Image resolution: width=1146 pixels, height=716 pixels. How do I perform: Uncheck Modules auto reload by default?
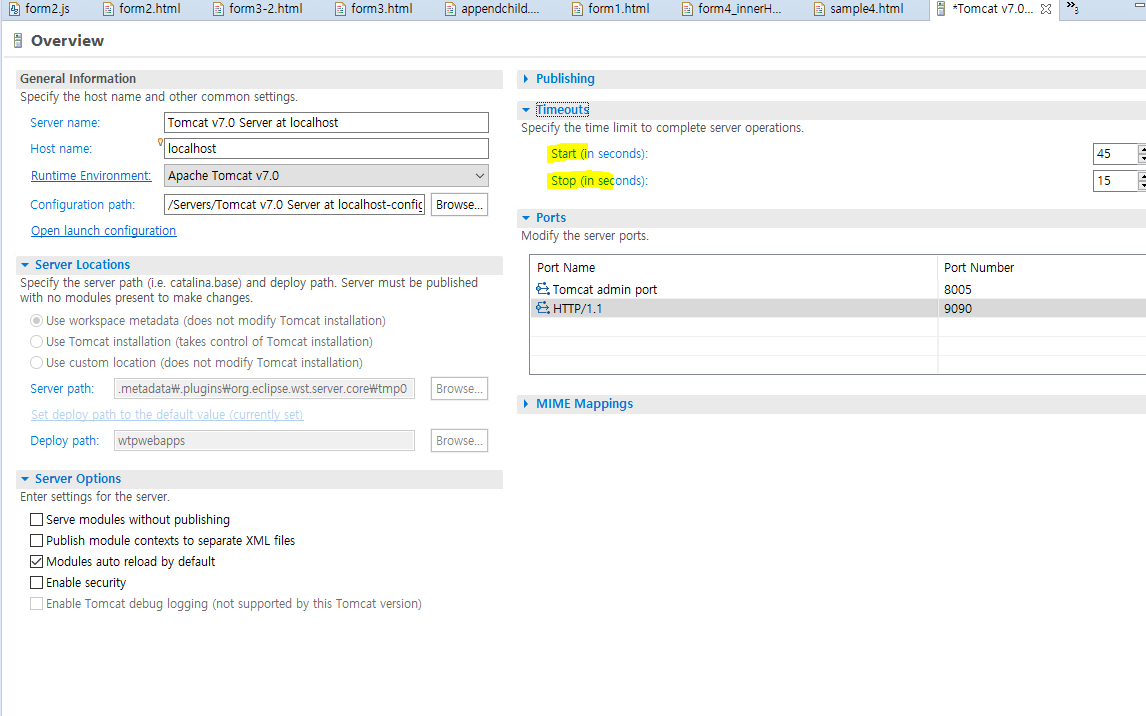36,561
